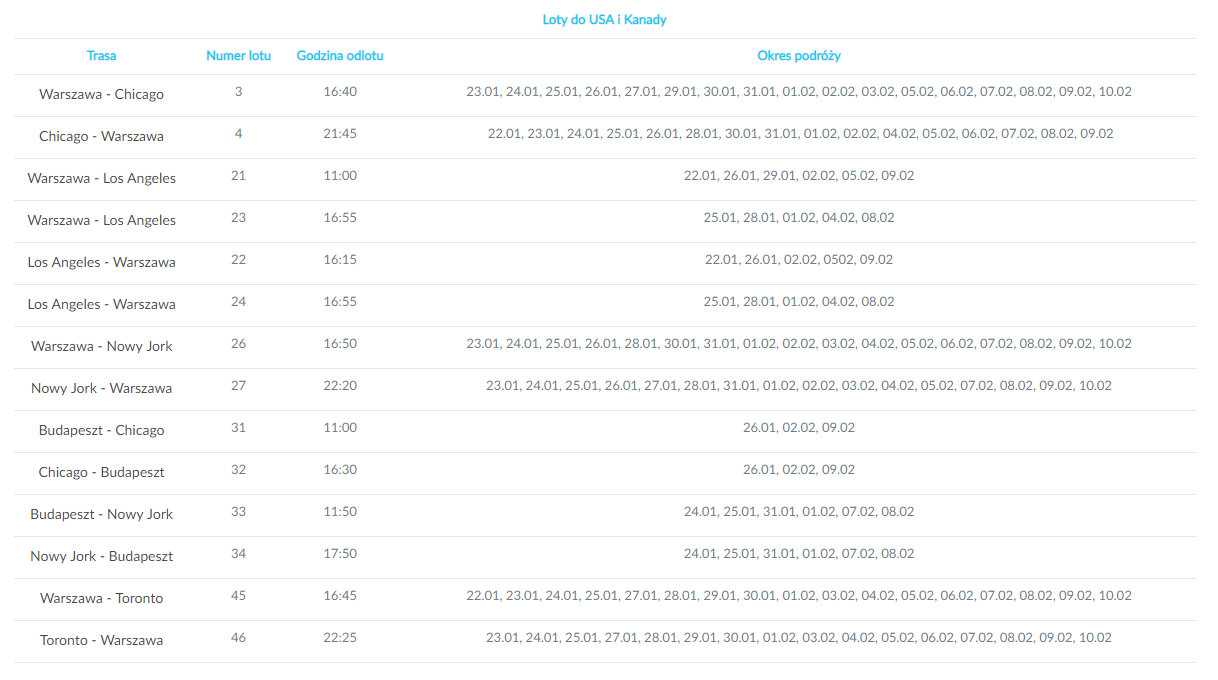Click the 'Warszawa - Chicago' route cell
Image resolution: width=1218 pixels, height=680 pixels.
click(x=101, y=94)
